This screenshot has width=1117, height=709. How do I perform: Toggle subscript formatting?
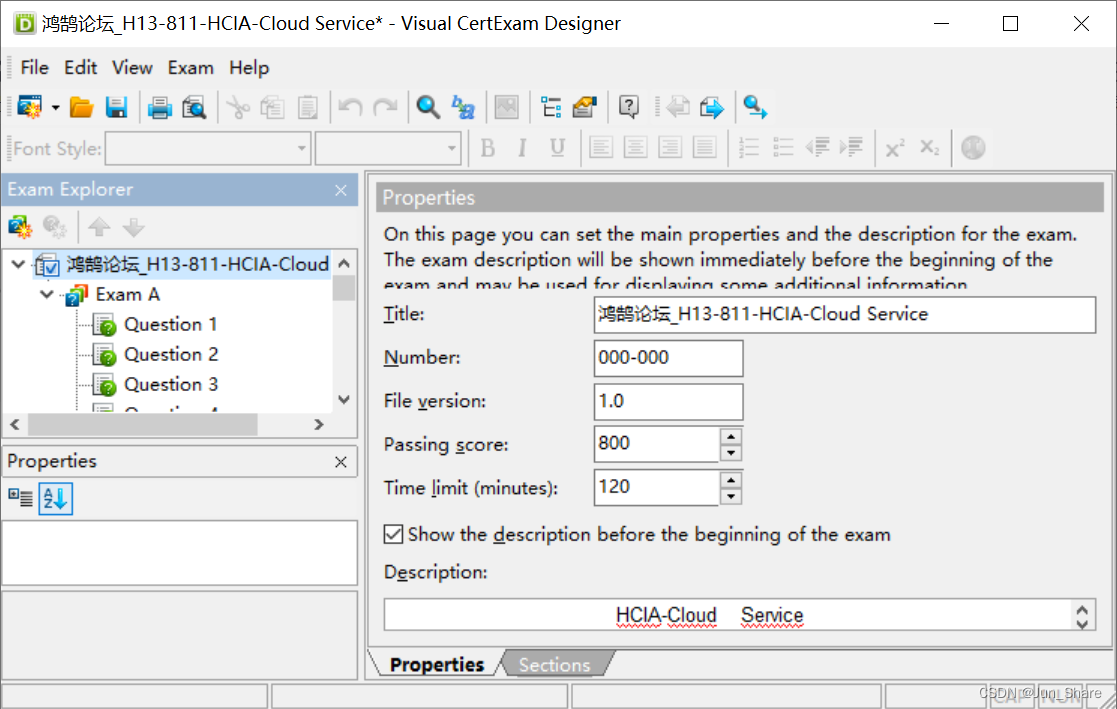point(930,148)
